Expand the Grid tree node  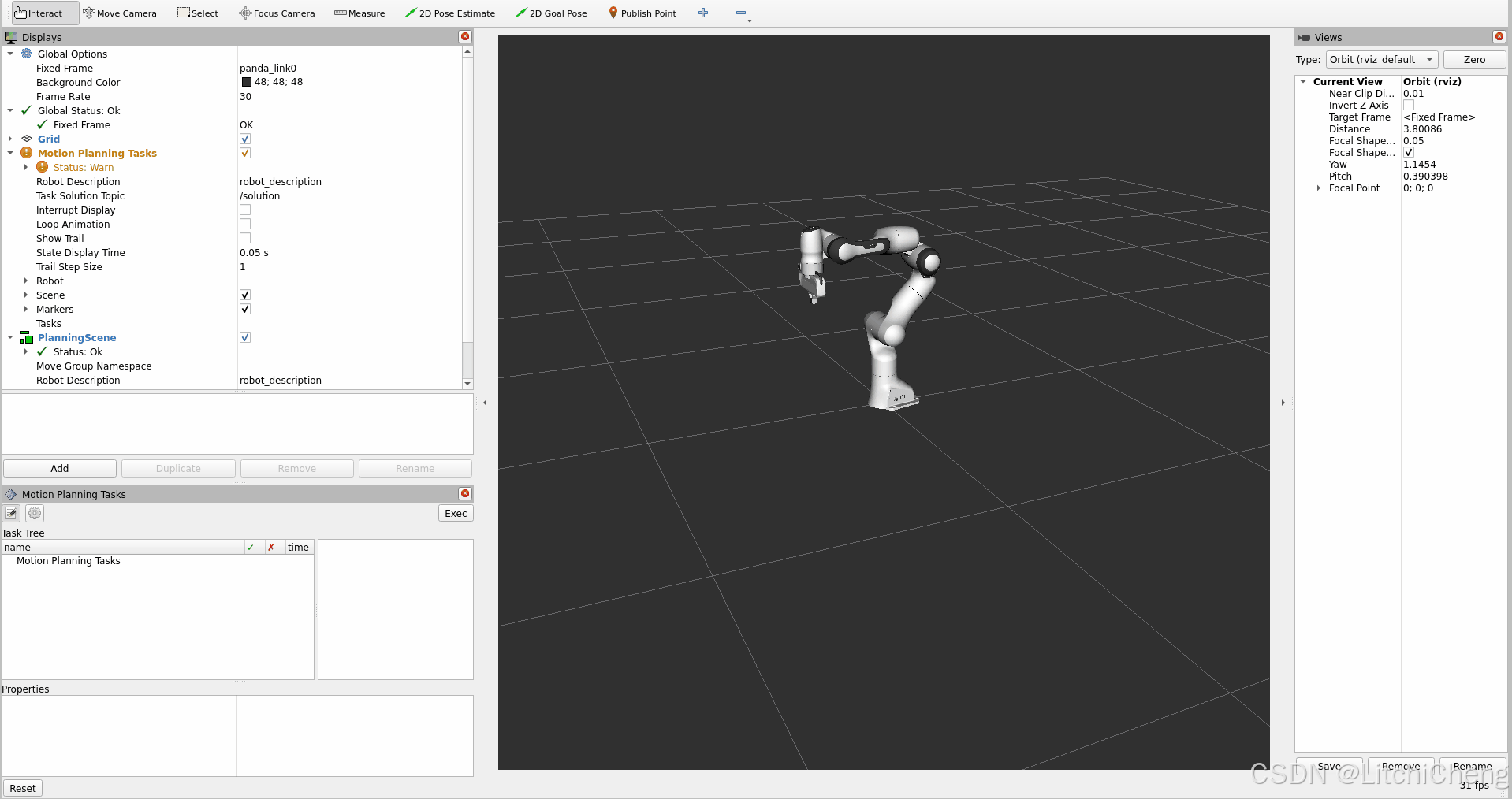point(10,139)
